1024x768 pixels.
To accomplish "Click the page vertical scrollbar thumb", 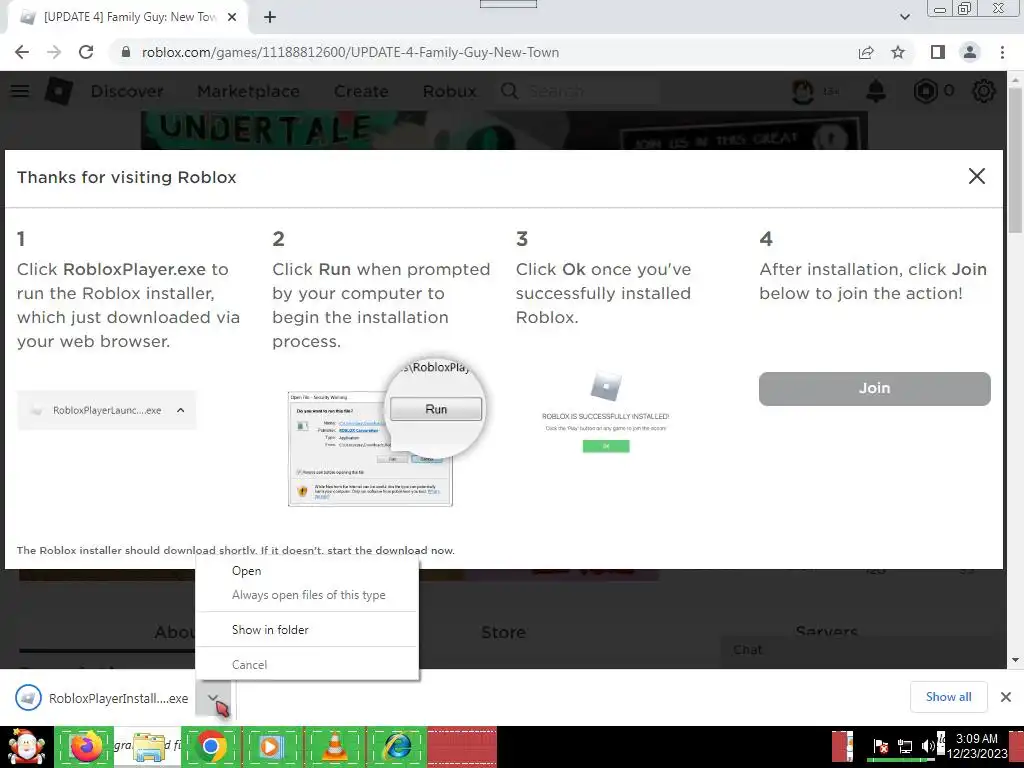I will coord(1015,160).
